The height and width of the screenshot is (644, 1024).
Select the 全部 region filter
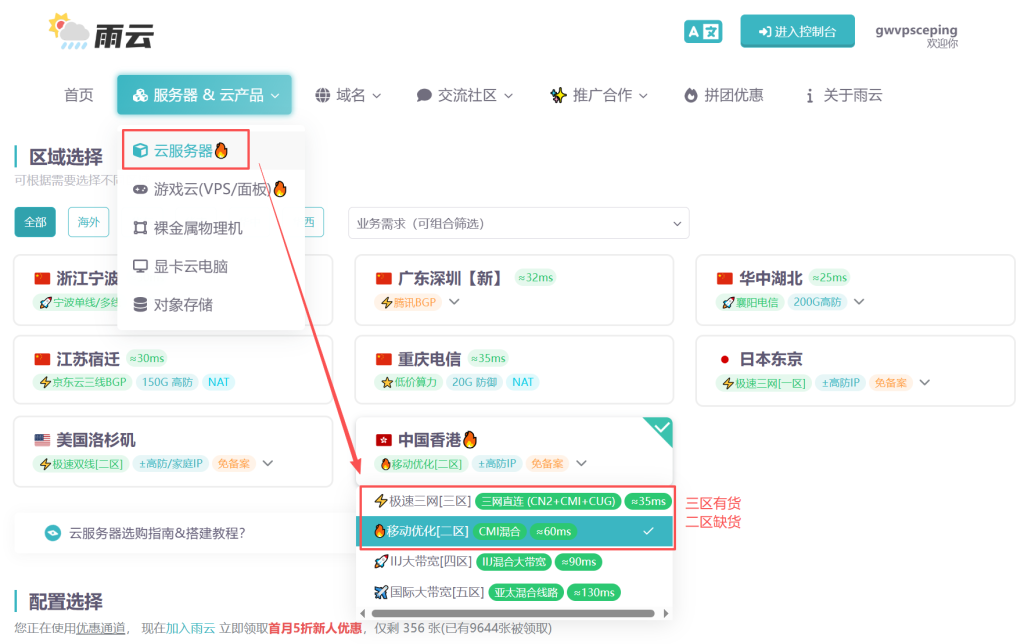(35, 222)
